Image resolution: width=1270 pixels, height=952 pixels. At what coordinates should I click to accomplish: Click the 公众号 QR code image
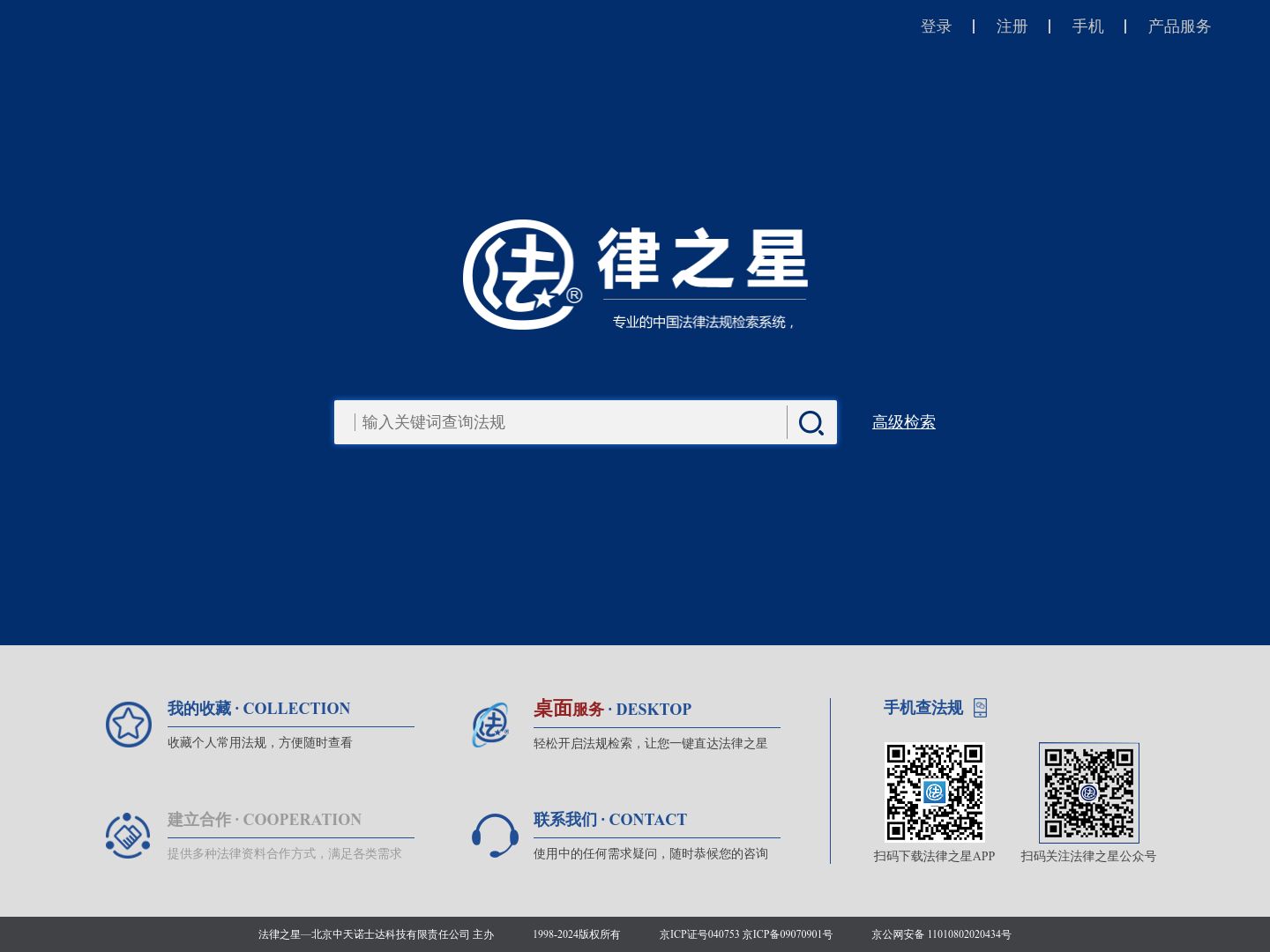click(1089, 792)
